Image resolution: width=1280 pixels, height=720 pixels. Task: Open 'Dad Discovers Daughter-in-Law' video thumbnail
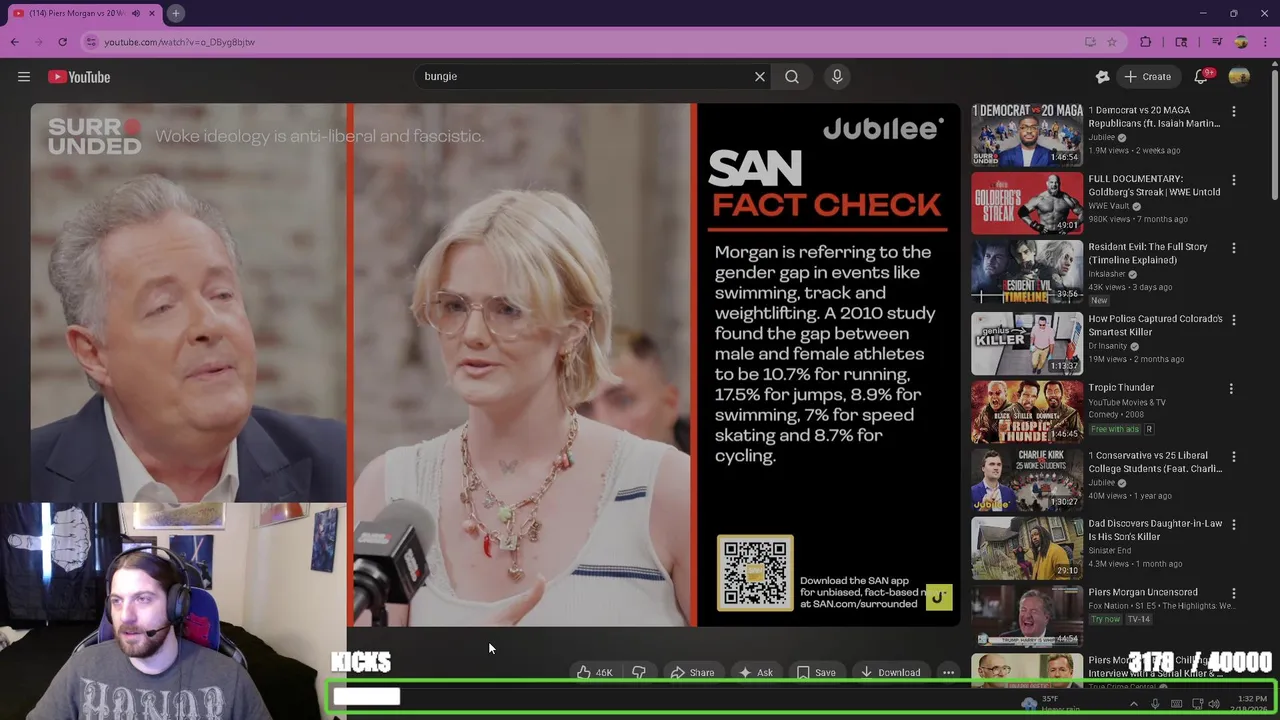click(x=1027, y=549)
